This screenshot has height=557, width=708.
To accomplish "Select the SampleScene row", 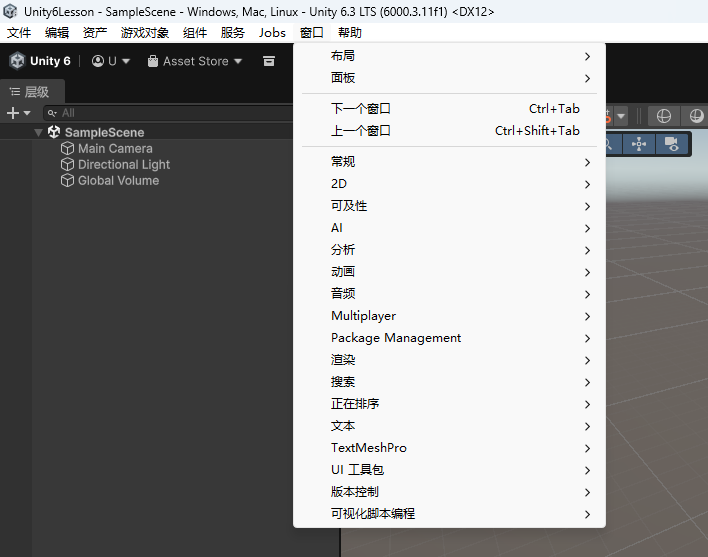I will pyautogui.click(x=147, y=132).
